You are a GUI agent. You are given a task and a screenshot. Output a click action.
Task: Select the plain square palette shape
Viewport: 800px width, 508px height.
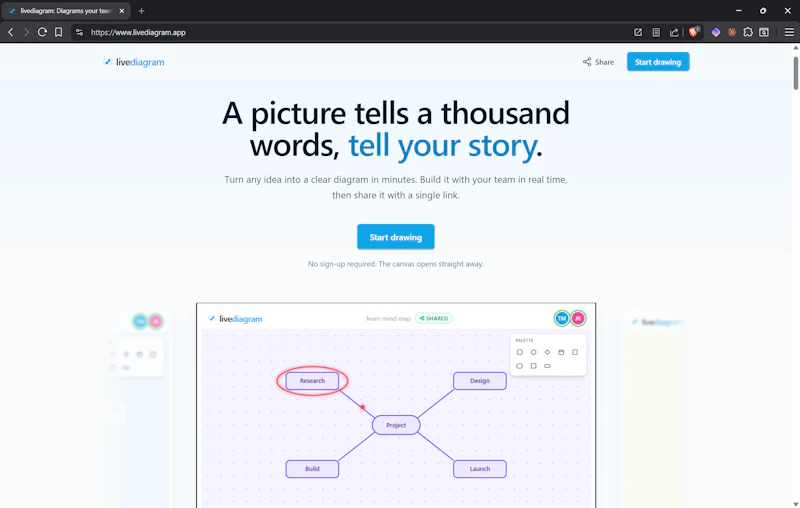tap(533, 366)
